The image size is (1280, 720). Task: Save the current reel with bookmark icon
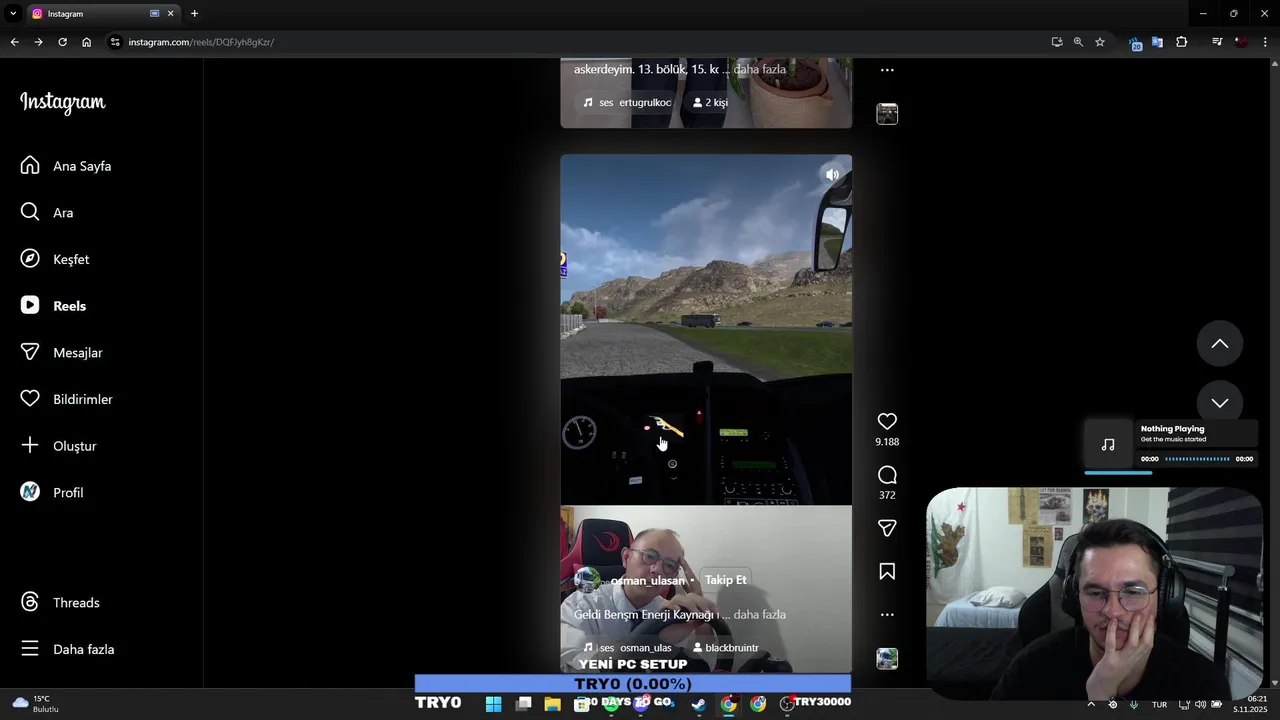[887, 572]
